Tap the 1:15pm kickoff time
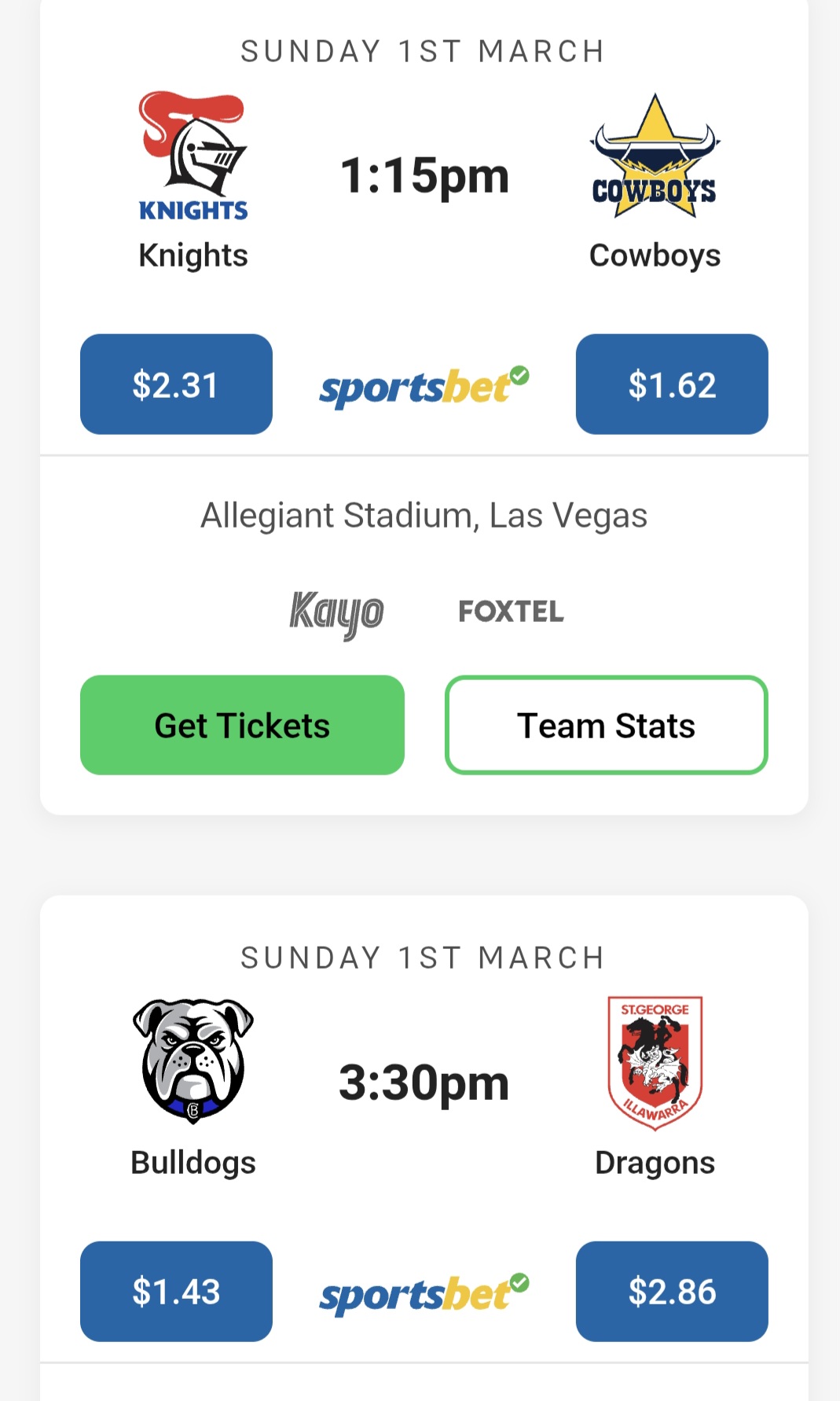 pyautogui.click(x=424, y=175)
